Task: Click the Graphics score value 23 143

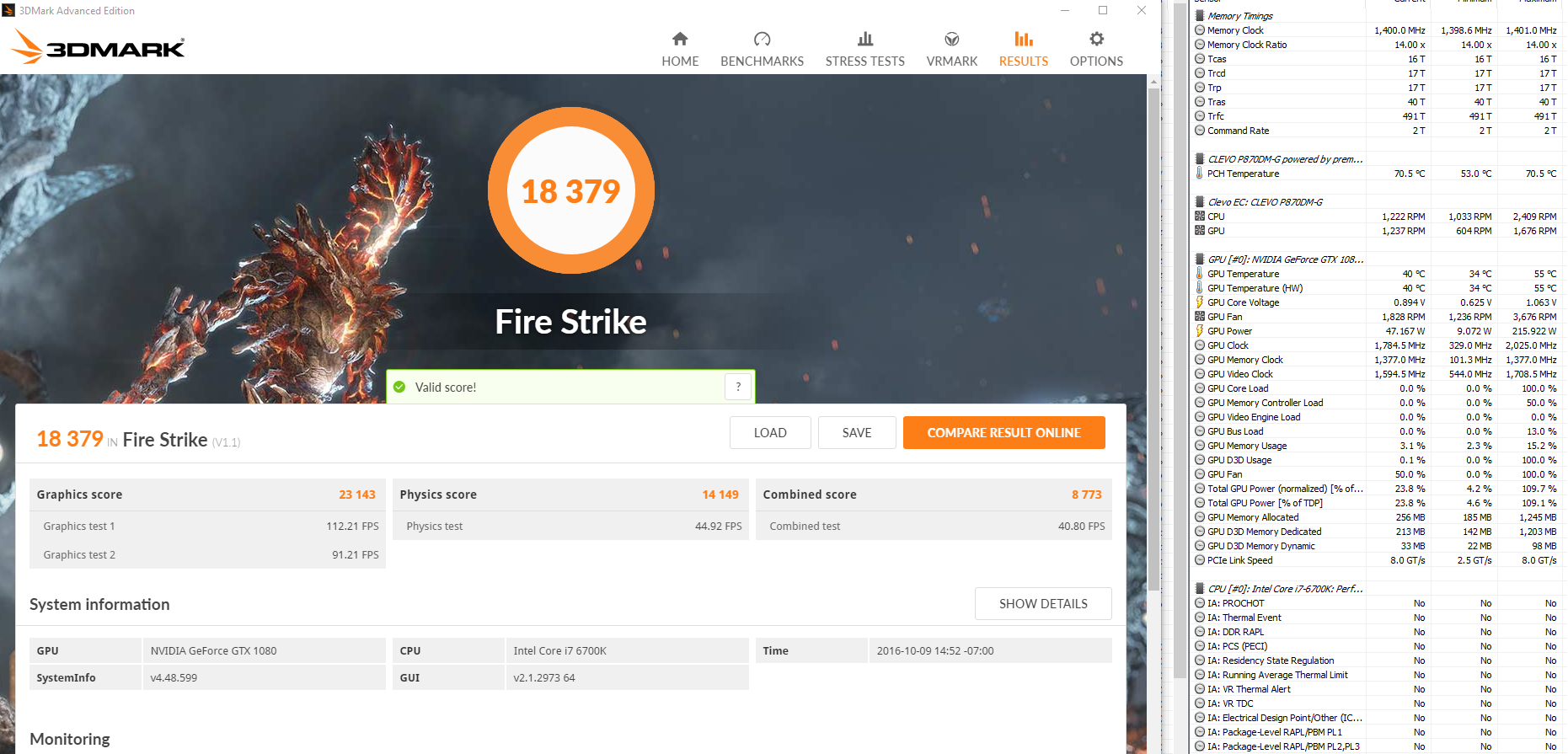Action: (x=357, y=495)
